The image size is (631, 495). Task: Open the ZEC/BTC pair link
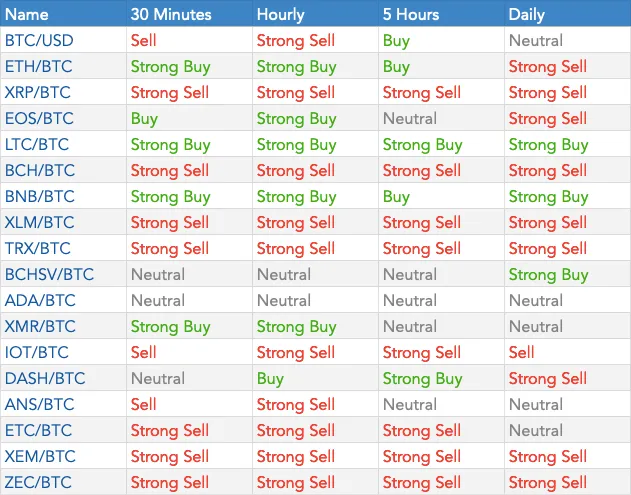click(38, 483)
